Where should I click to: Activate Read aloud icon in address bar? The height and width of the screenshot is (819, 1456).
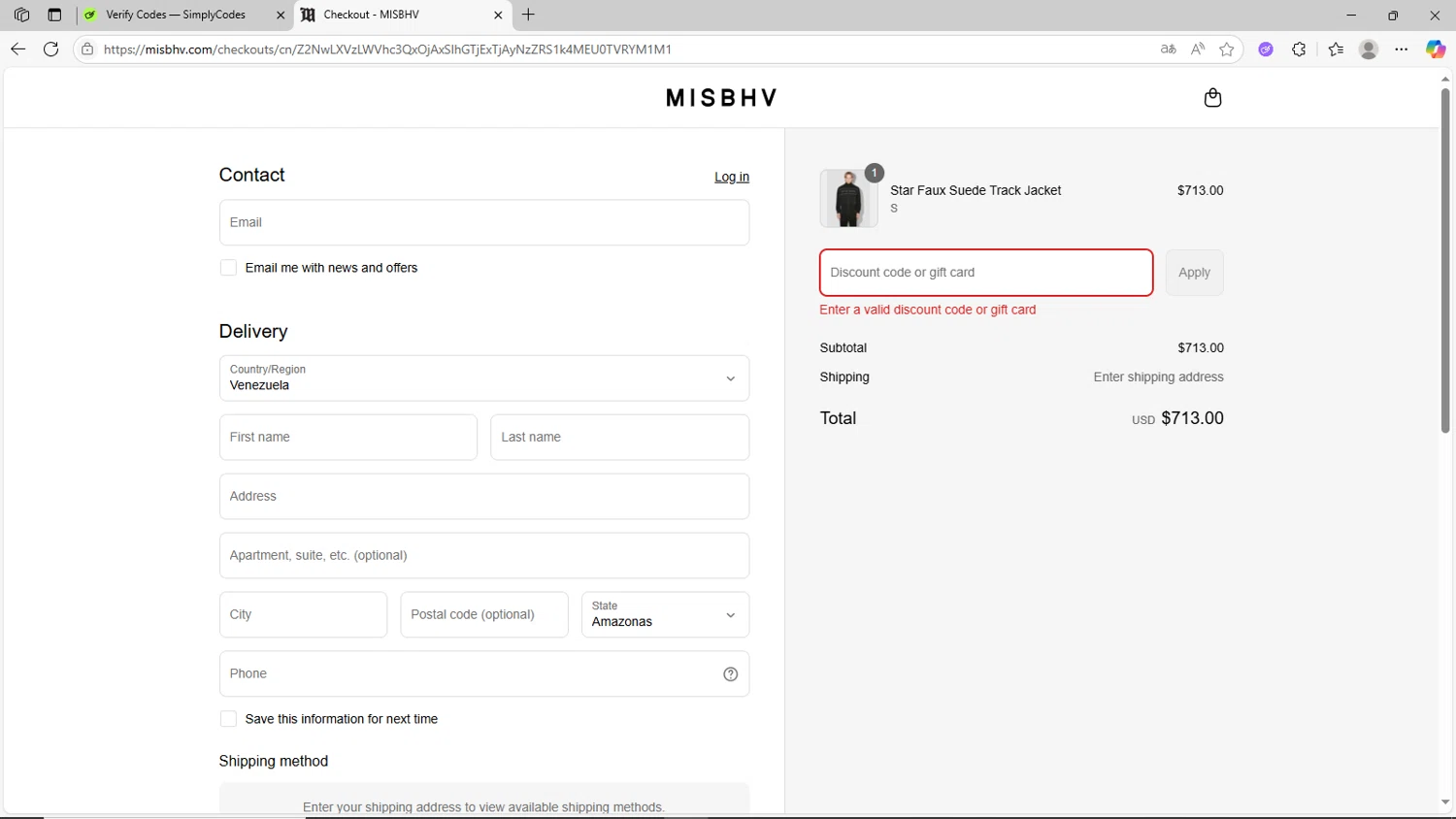(1198, 49)
